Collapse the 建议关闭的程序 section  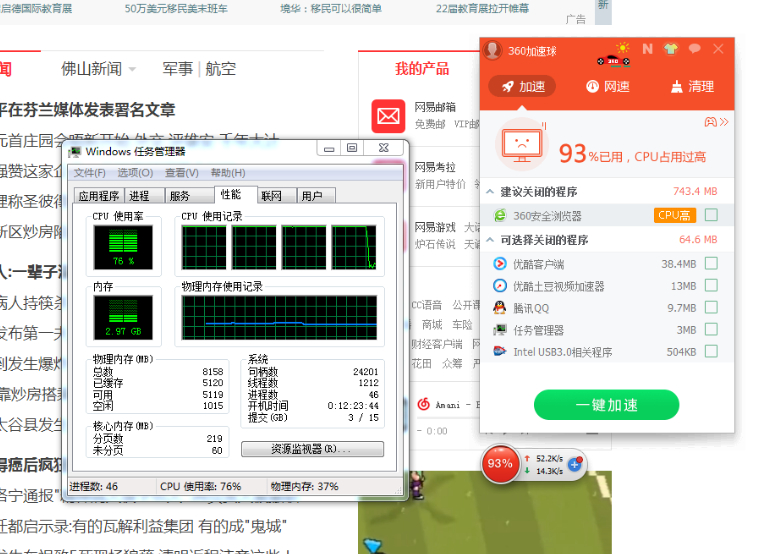click(x=490, y=192)
